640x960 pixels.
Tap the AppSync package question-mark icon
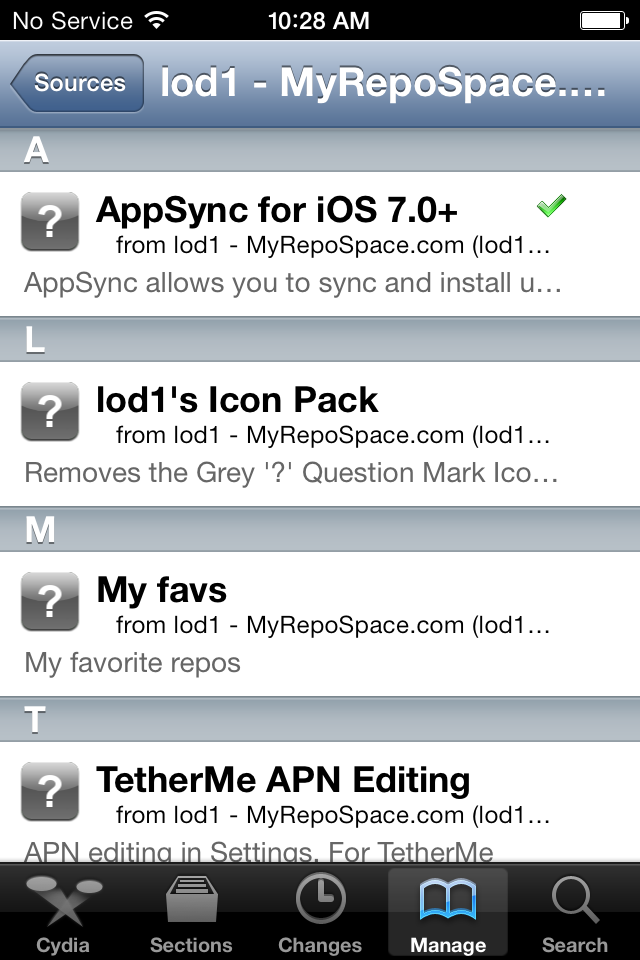click(50, 221)
